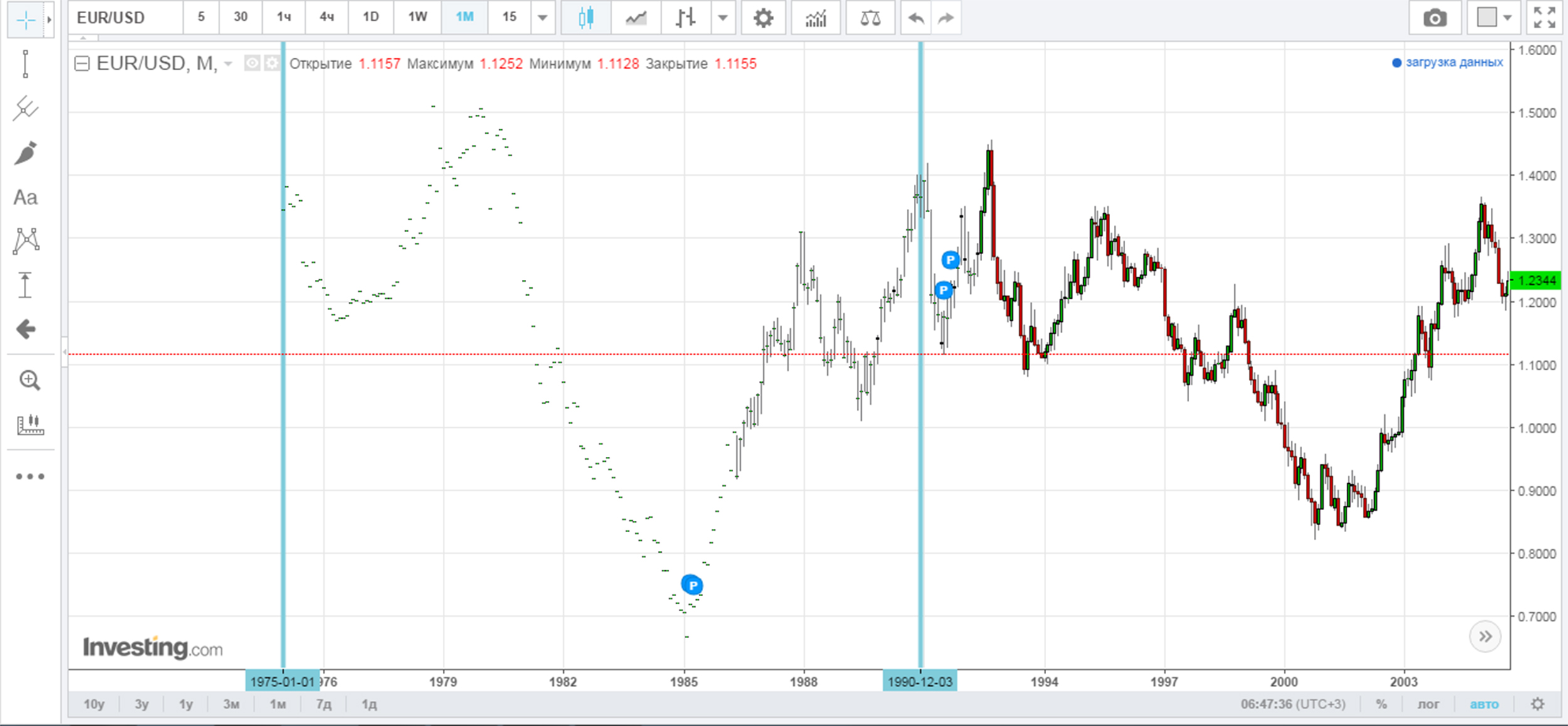The image size is (1568, 726).
Task: Open EUR/USD, M legend dropdown arrow
Action: pyautogui.click(x=228, y=64)
